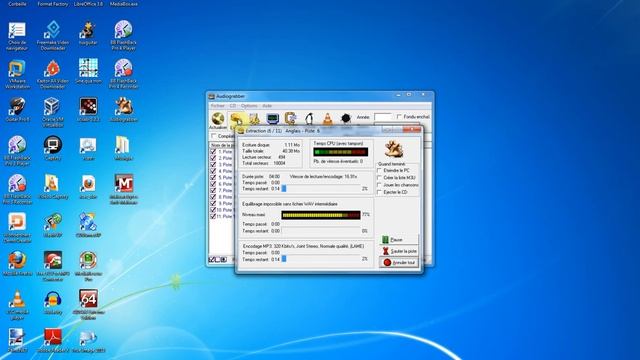The image size is (640, 360).
Task: Open the Aide menu
Action: (x=267, y=106)
